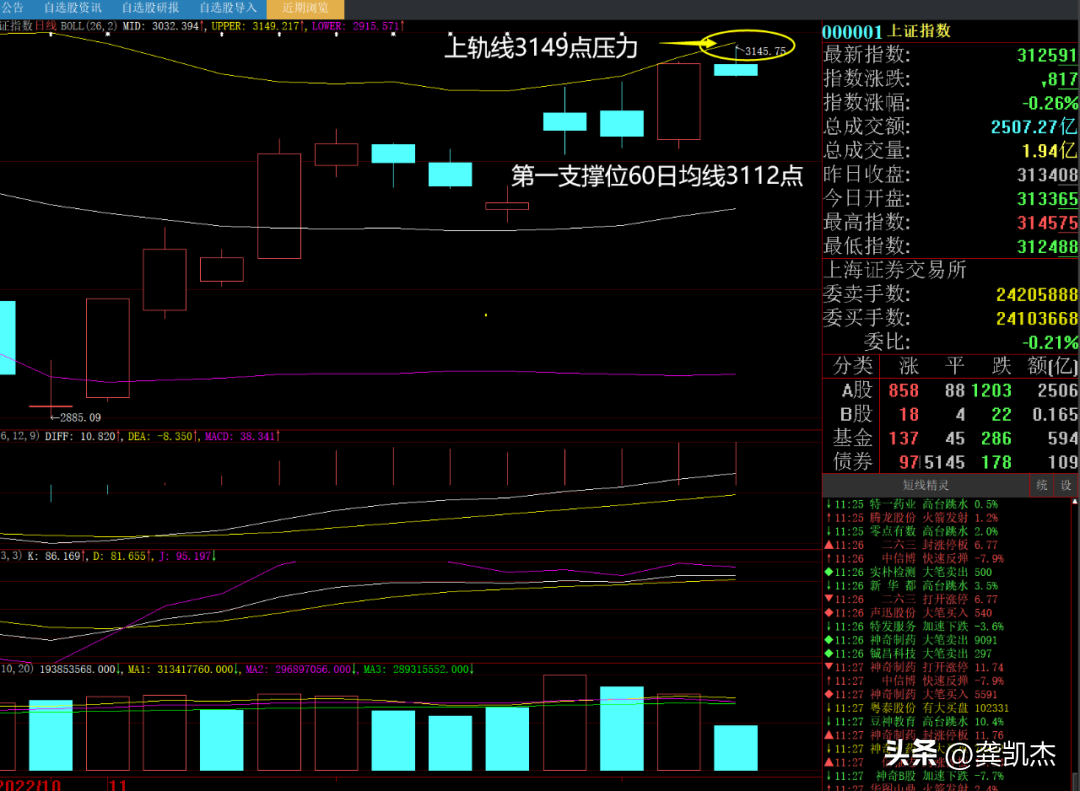Click the 委比 value -0.21%

[x=1050, y=342]
